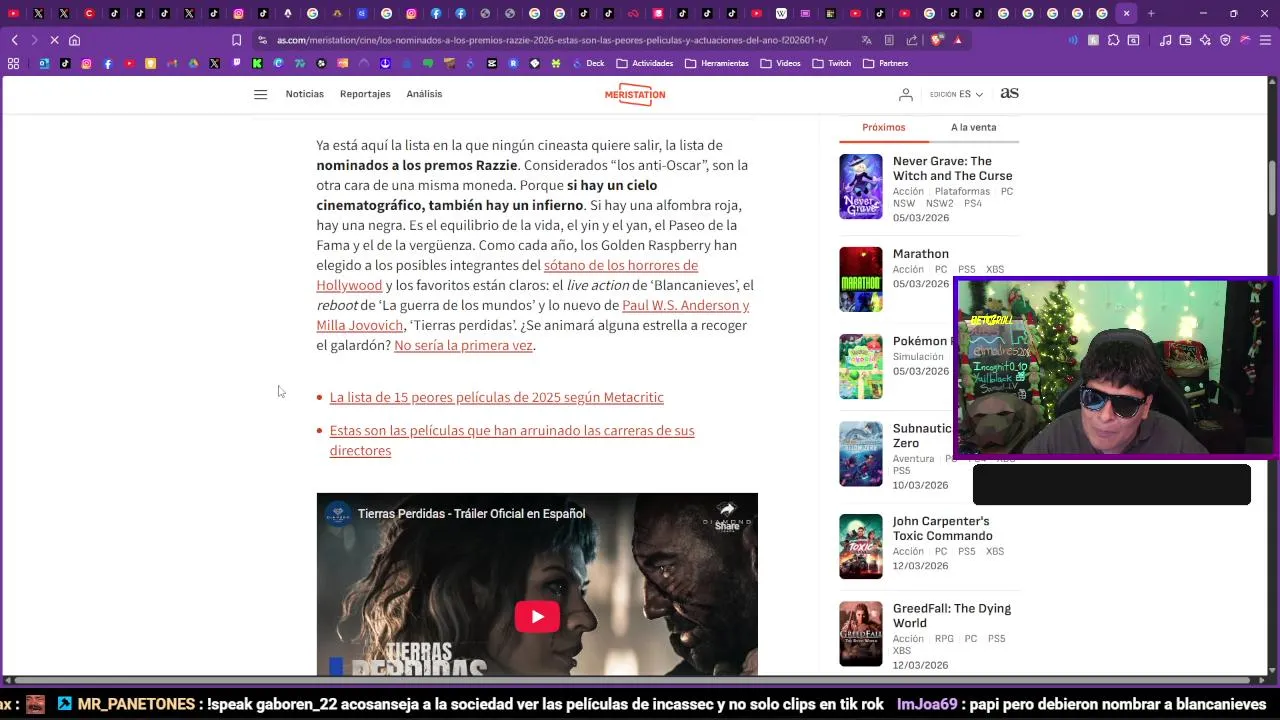Screen dimensions: 1280x720
Task: Open the user account icon on Meristation
Action: point(905,94)
